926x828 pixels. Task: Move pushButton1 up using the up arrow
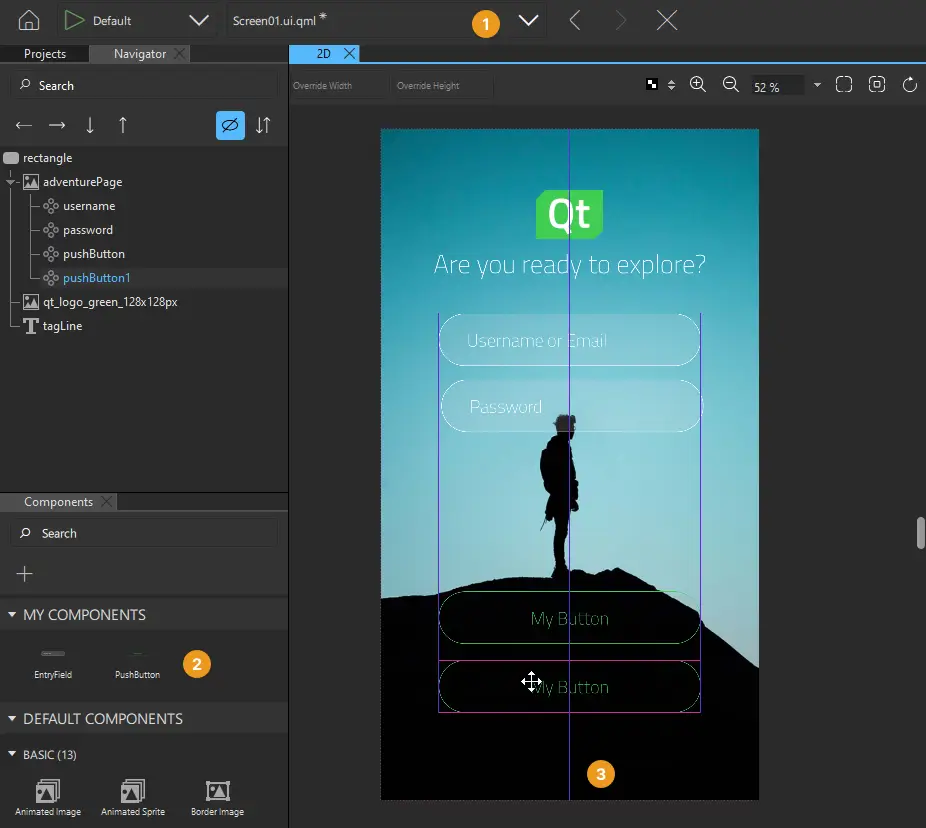[x=121, y=125]
